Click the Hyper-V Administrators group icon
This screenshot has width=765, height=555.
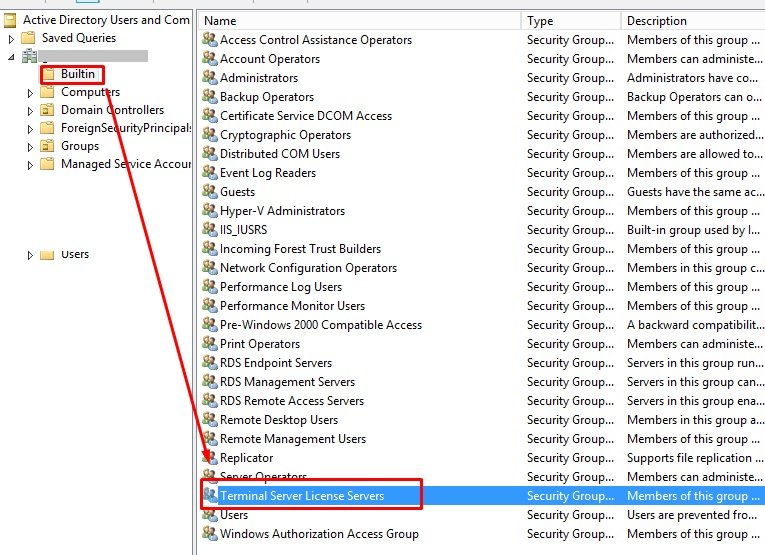coord(209,211)
